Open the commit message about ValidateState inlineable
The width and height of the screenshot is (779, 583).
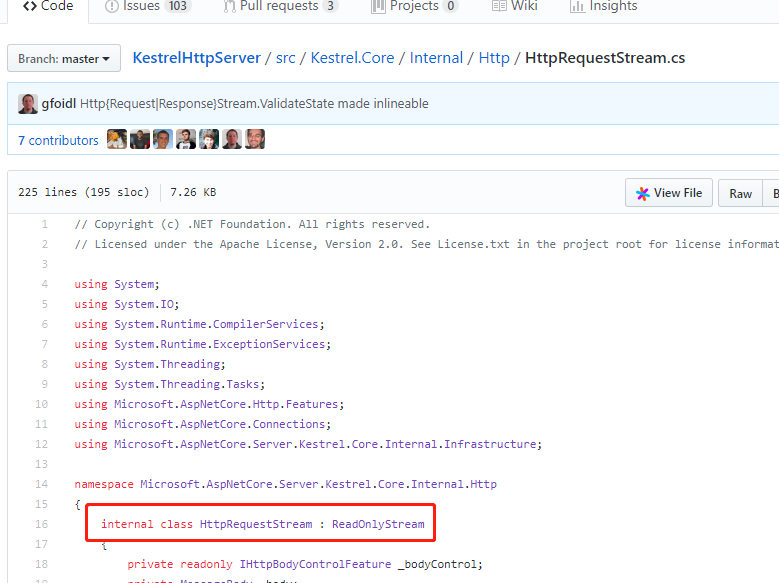point(254,103)
